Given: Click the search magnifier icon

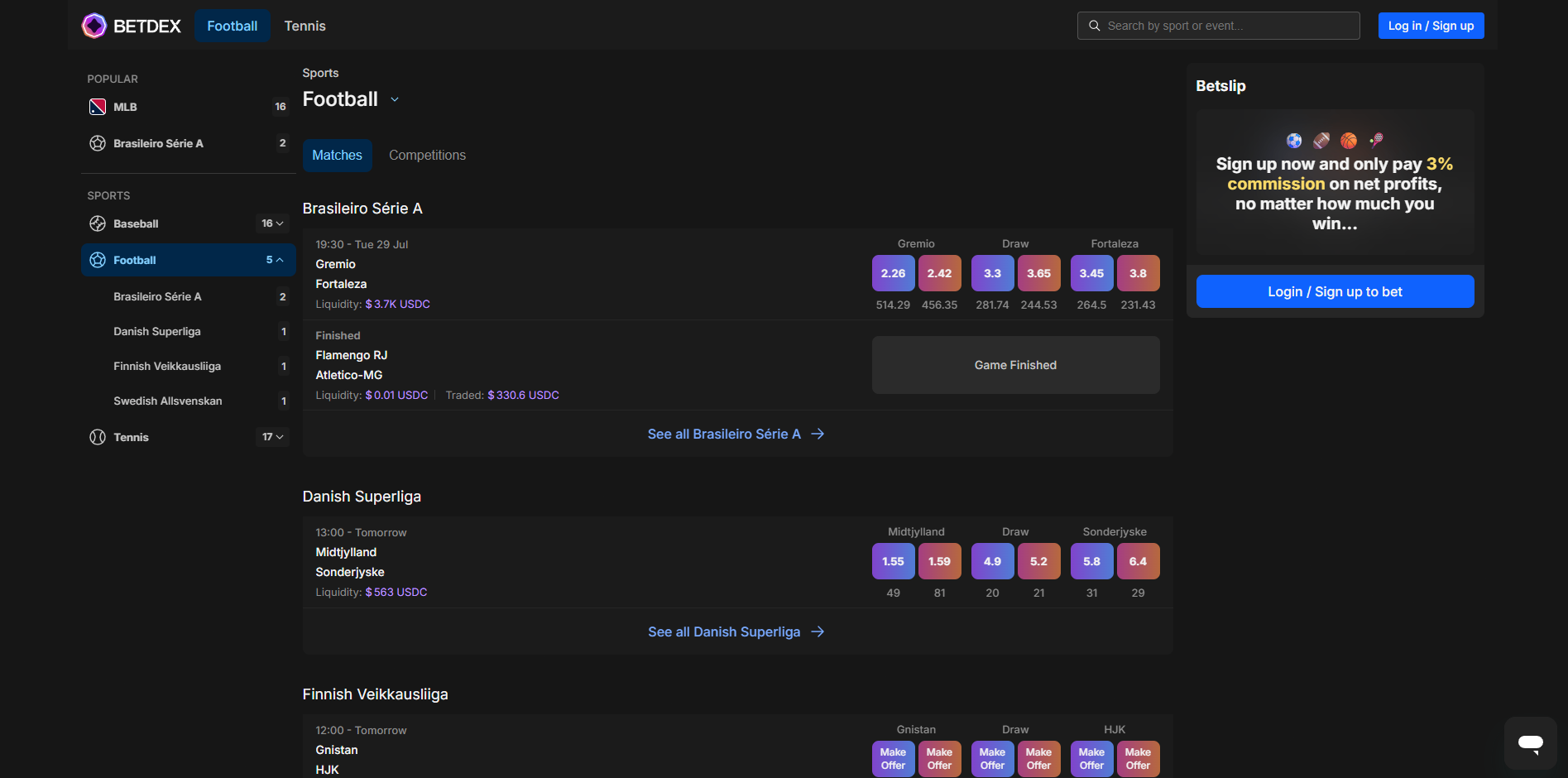Looking at the screenshot, I should click(1094, 26).
